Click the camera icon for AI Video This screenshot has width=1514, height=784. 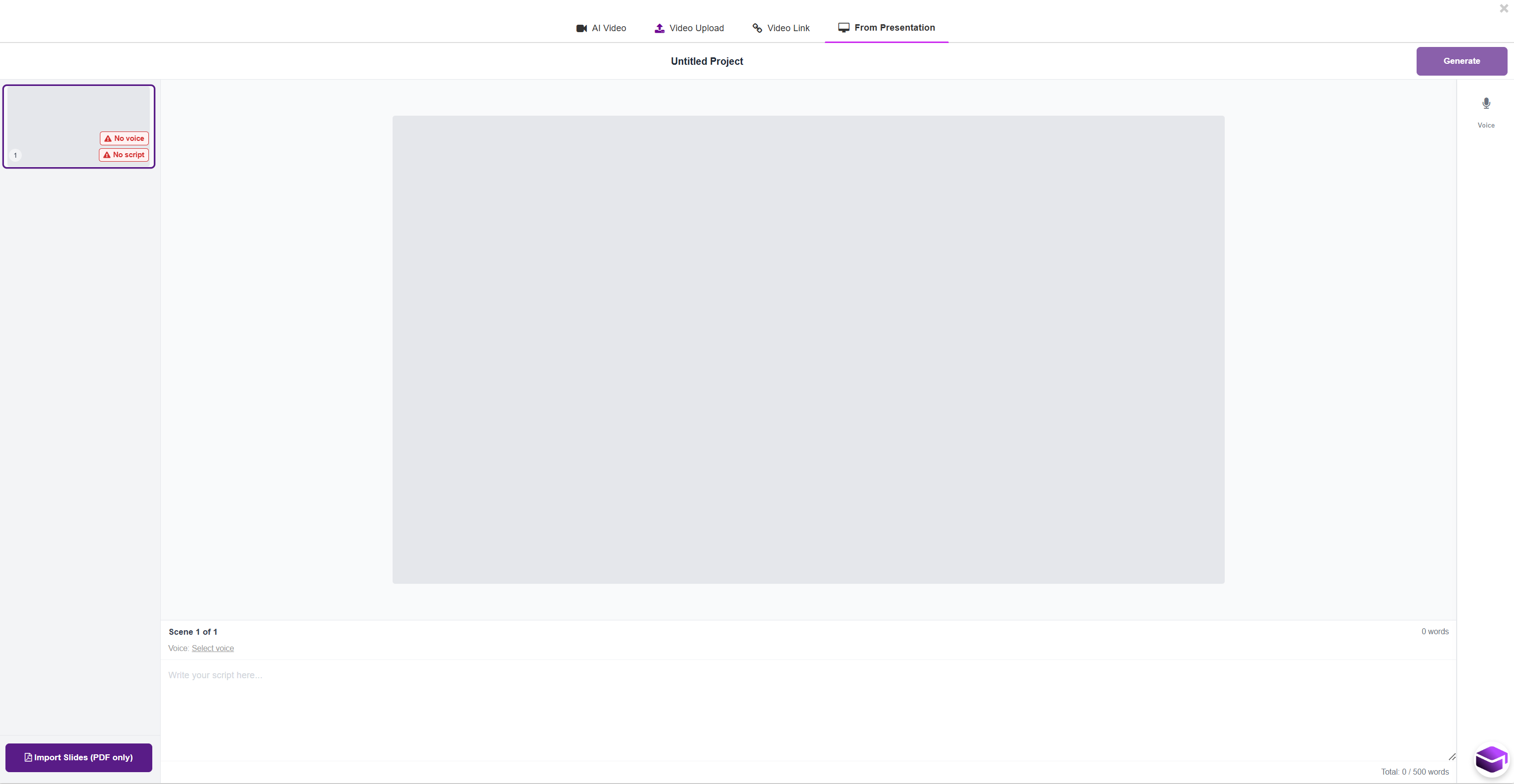pyautogui.click(x=581, y=28)
